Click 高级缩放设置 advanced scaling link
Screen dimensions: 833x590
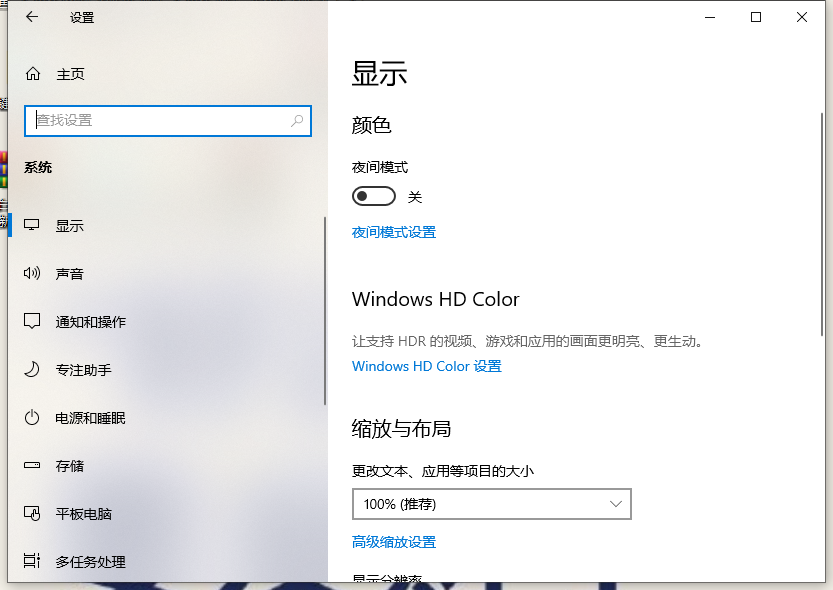click(394, 541)
